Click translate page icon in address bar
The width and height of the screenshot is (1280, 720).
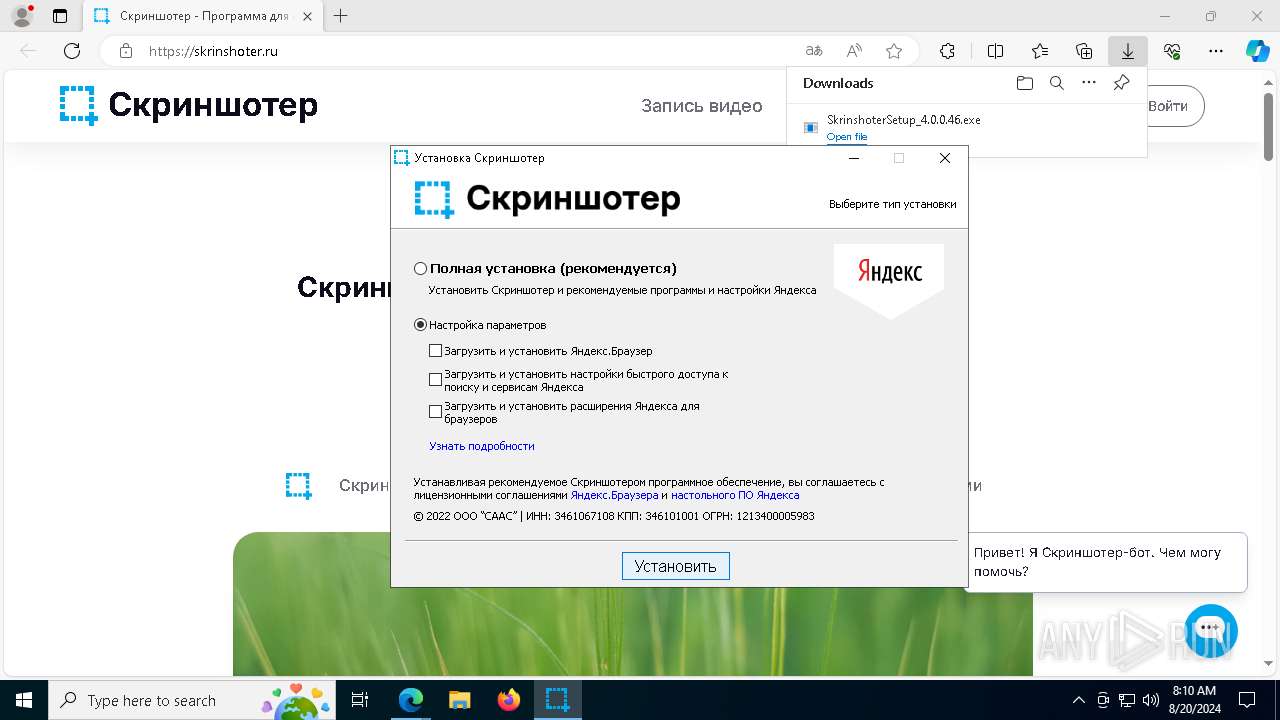coord(814,51)
